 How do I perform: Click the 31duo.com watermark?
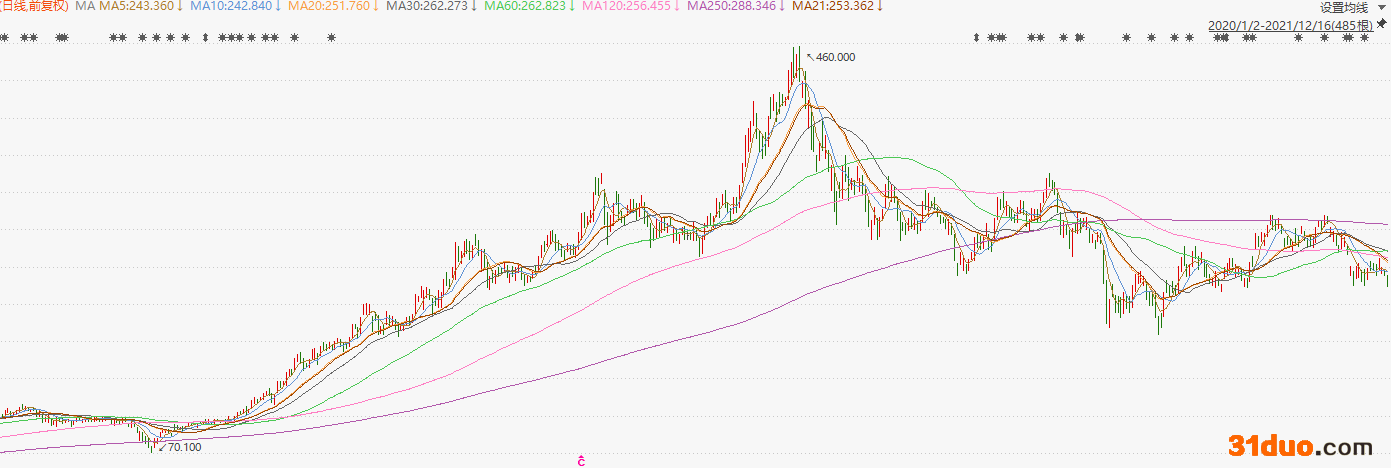click(x=1300, y=446)
